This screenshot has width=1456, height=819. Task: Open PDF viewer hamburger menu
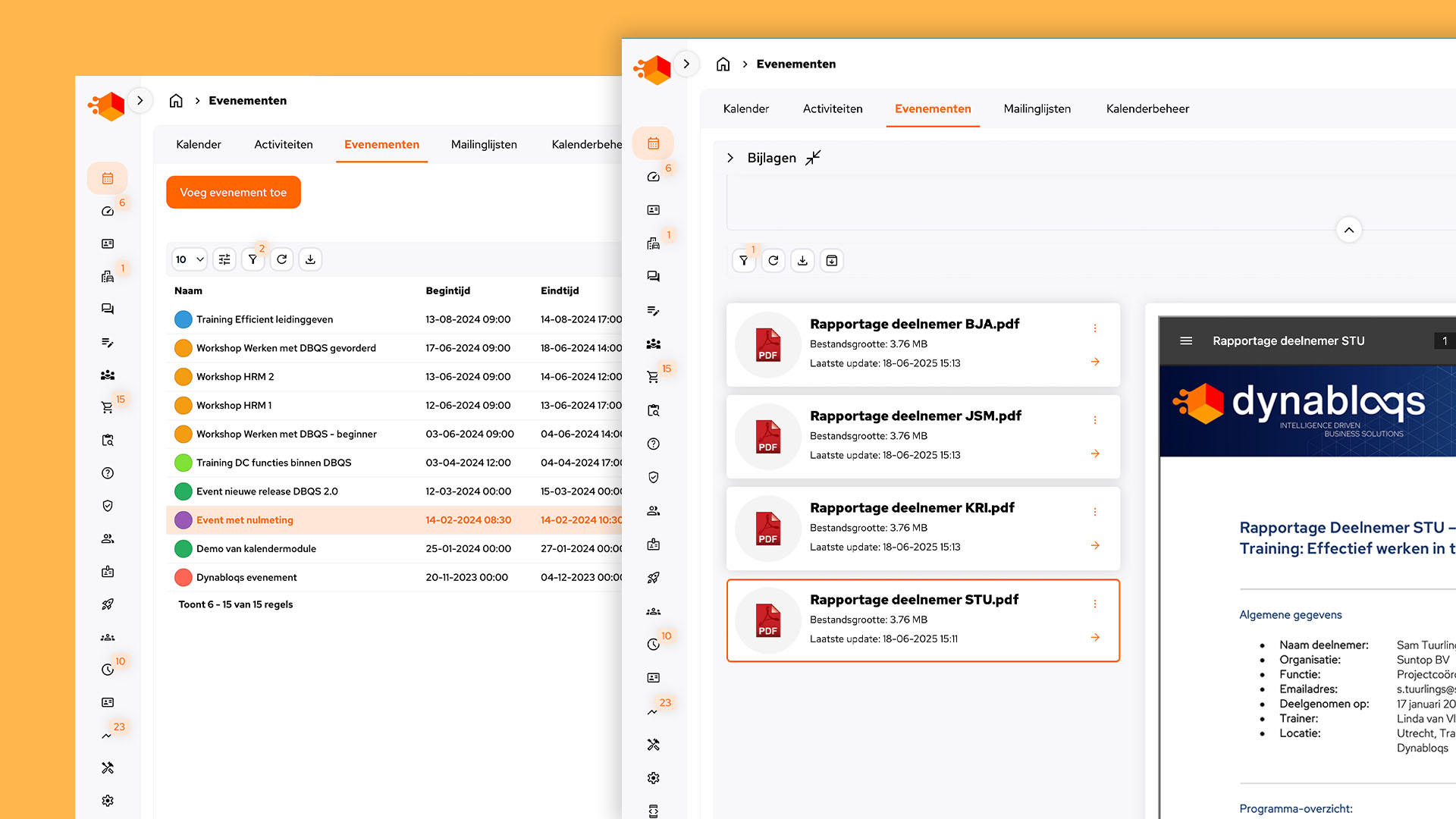(1186, 341)
